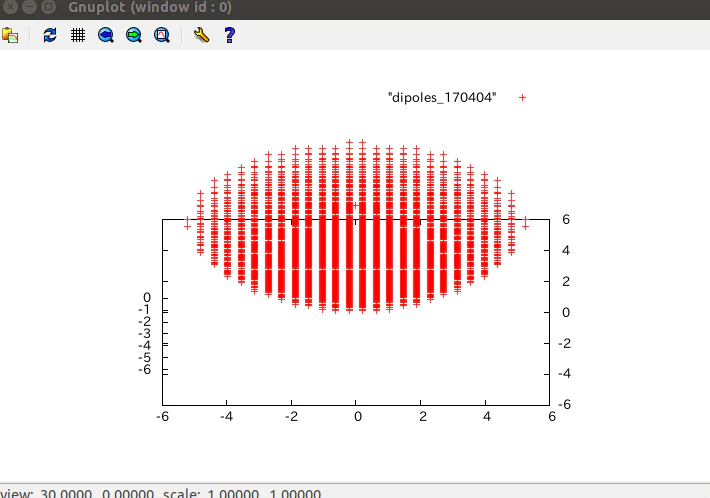Click the bottom axis label -4
Viewport: 710px width, 498px height.
click(x=226, y=417)
